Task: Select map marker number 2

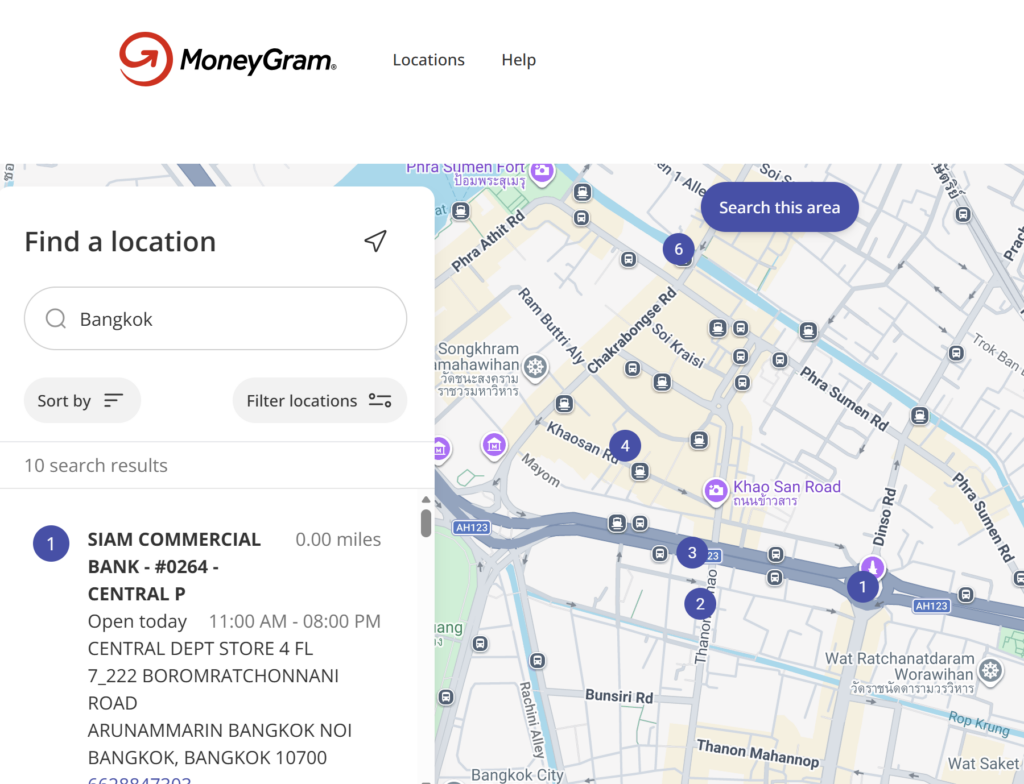Action: [x=700, y=603]
